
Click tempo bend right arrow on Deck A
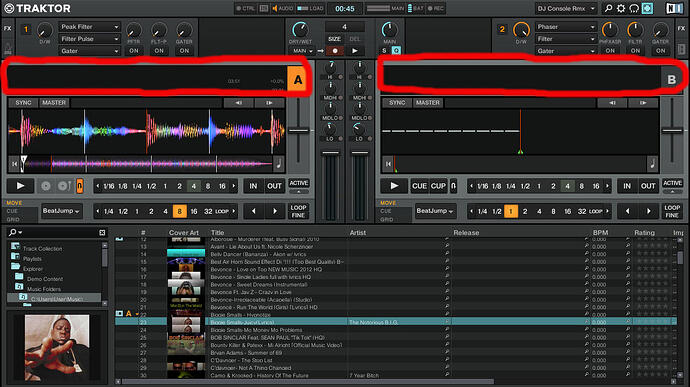point(269,103)
